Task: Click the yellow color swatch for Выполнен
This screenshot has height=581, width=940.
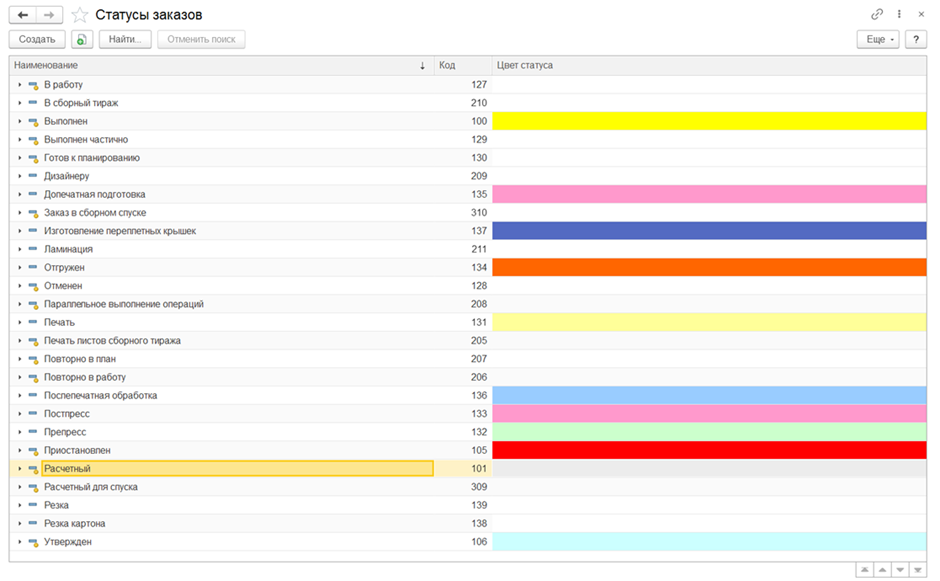Action: tap(709, 121)
